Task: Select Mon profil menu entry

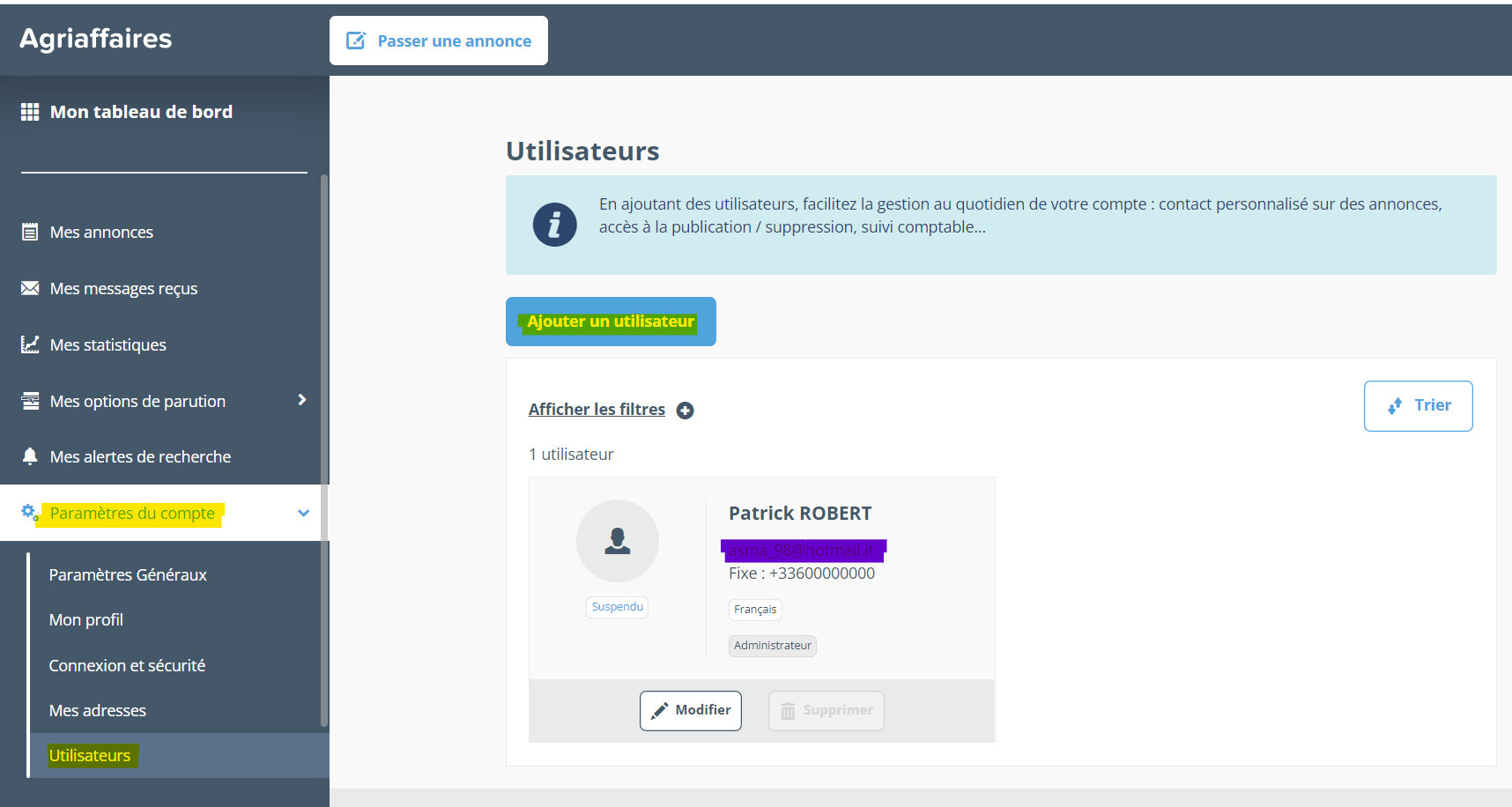Action: pos(86,619)
